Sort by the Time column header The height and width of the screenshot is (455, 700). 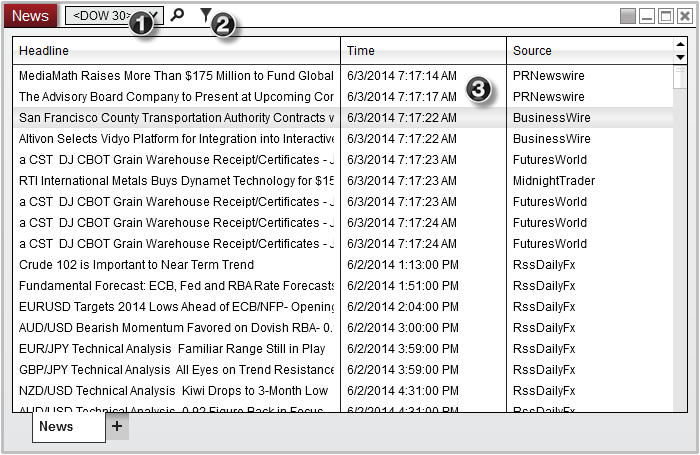[423, 51]
